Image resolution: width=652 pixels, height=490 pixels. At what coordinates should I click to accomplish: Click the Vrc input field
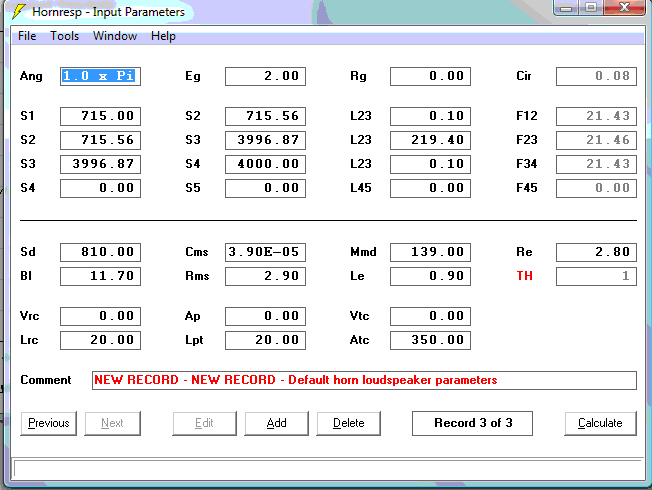coord(100,317)
